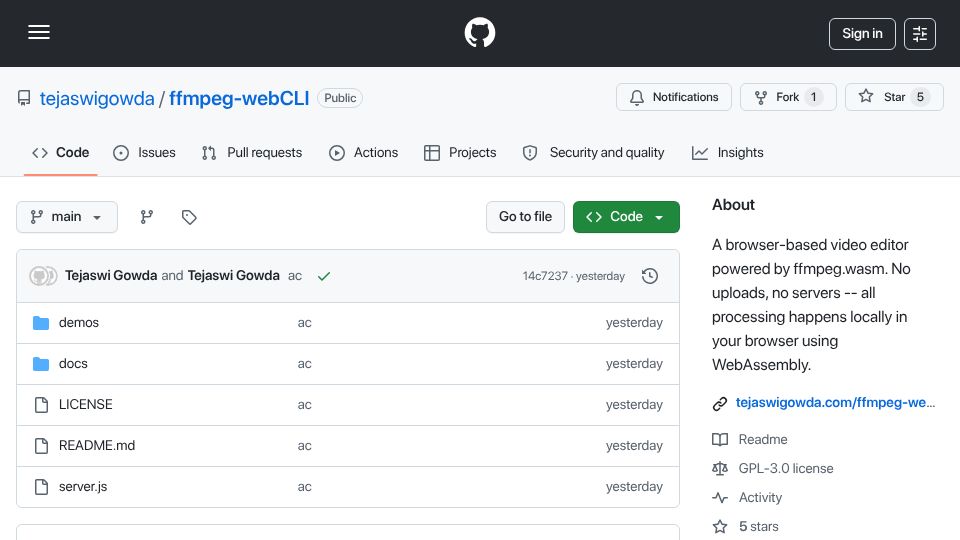Open the README.md file

pos(97,446)
